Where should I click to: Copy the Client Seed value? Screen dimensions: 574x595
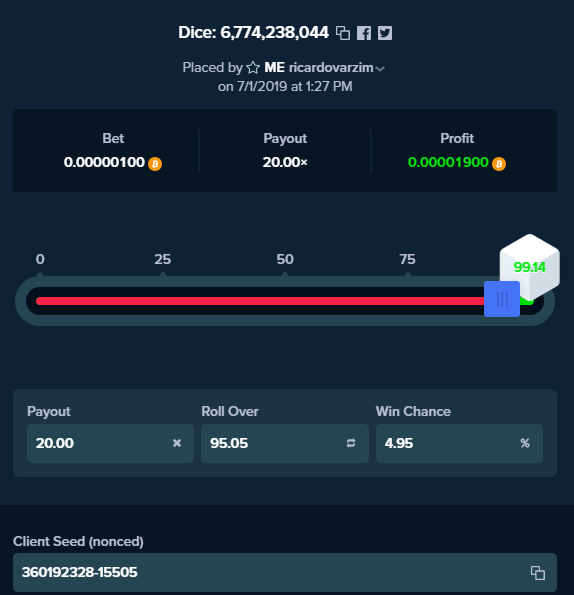pos(538,573)
